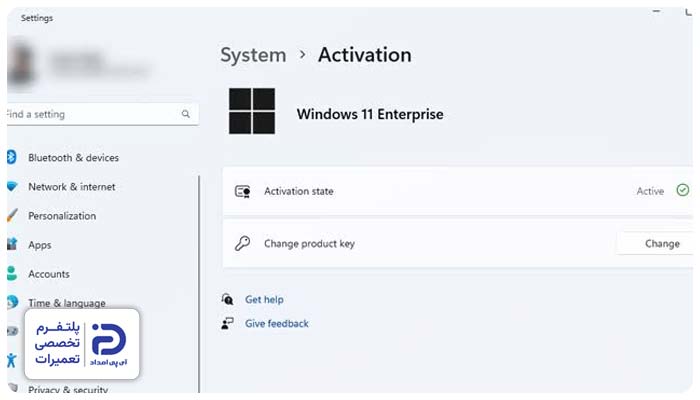700x400 pixels.
Task: Open the Get help link
Action: coord(264,300)
